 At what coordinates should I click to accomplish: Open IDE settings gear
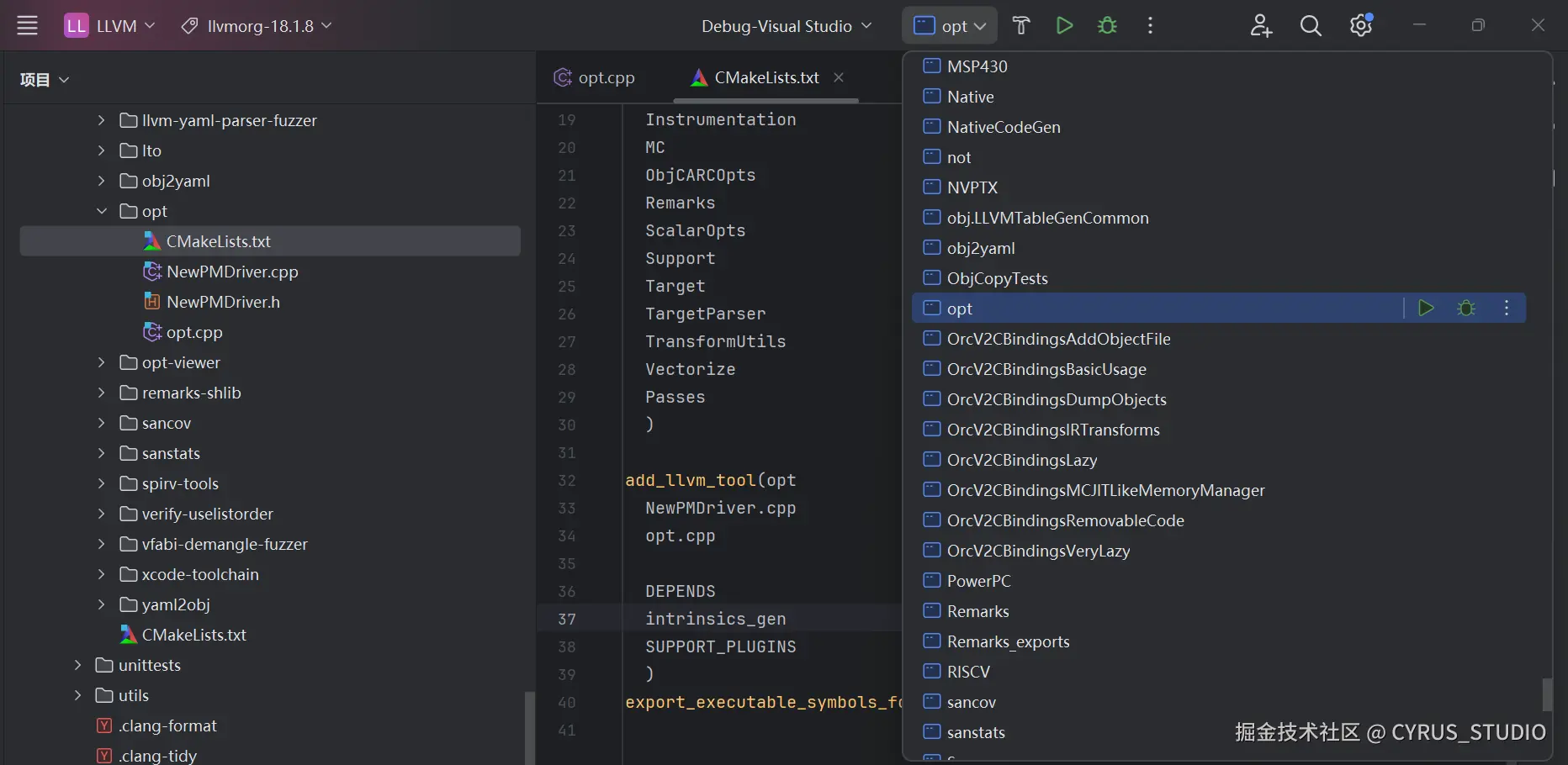[x=1361, y=26]
